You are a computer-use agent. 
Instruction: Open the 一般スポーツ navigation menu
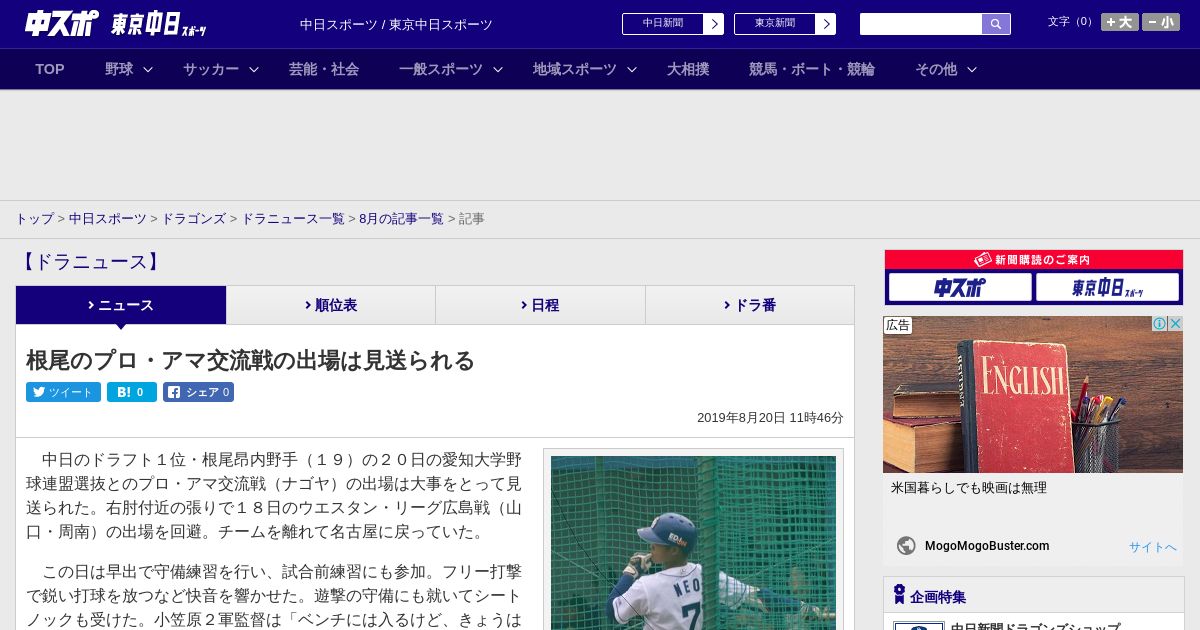coord(441,69)
